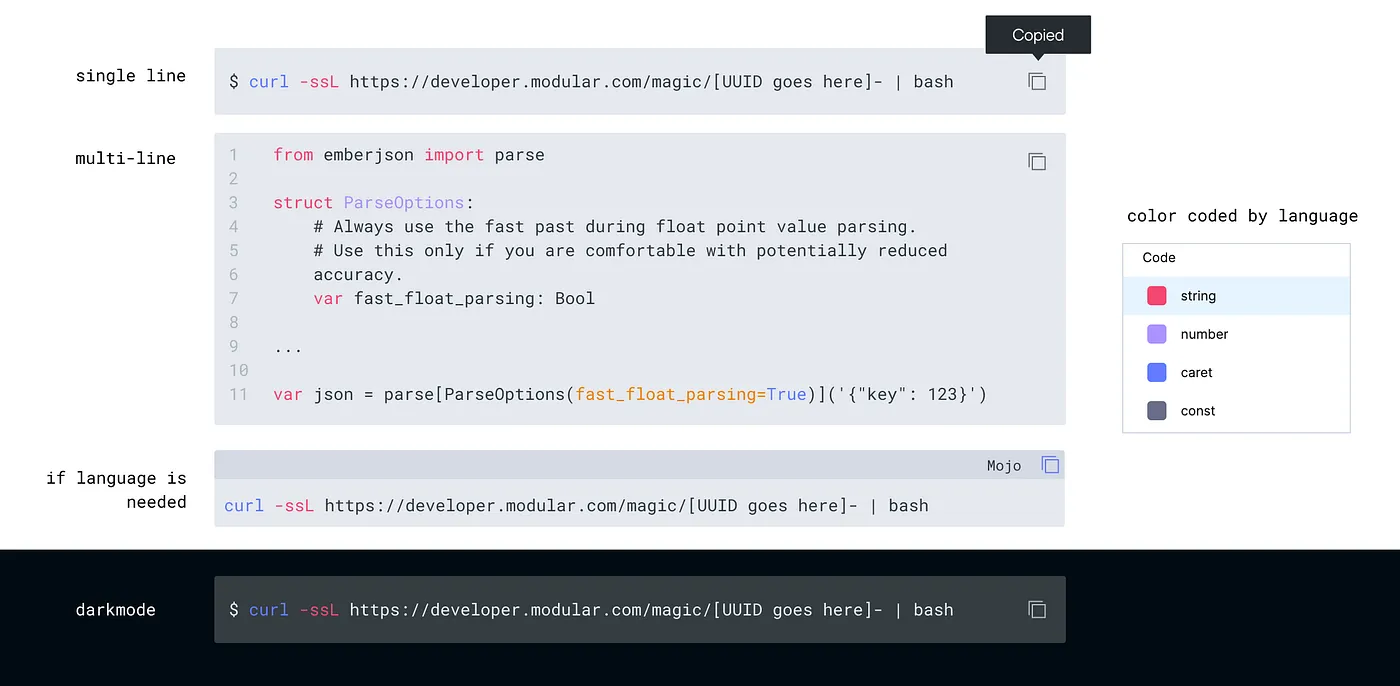
Task: Click copy icon in darkmode code block
Action: 1037,609
